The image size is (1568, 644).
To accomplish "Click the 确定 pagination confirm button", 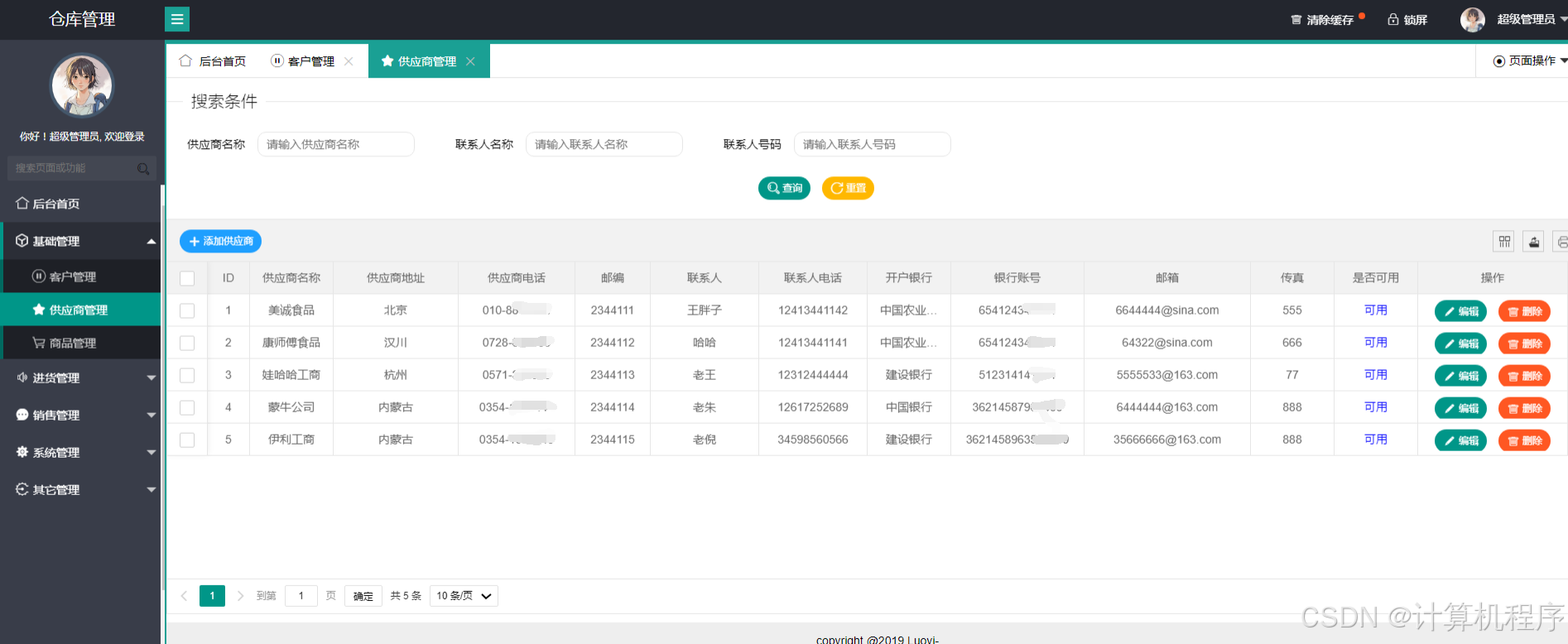I will [x=363, y=596].
